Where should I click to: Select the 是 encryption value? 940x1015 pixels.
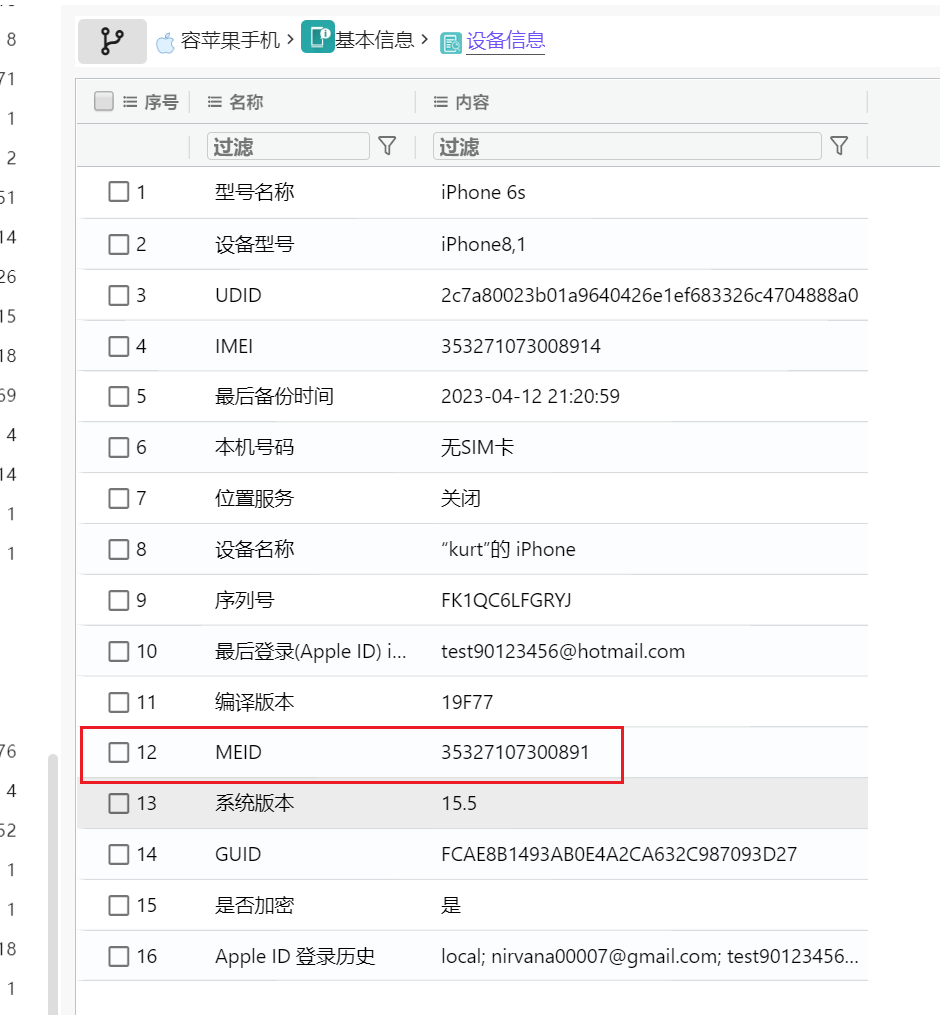(x=451, y=905)
